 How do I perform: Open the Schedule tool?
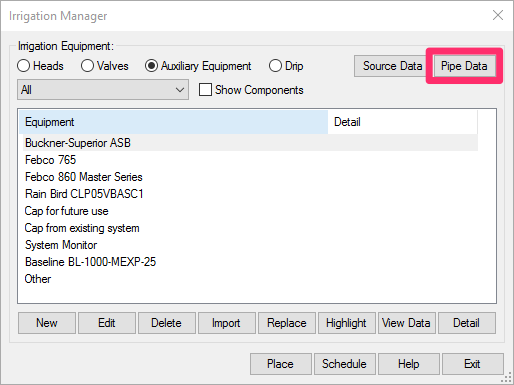[x=345, y=364]
